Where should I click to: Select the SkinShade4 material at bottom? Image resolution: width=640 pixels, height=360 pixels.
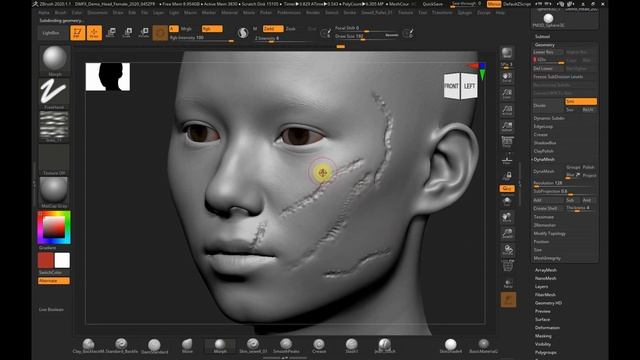coord(451,345)
